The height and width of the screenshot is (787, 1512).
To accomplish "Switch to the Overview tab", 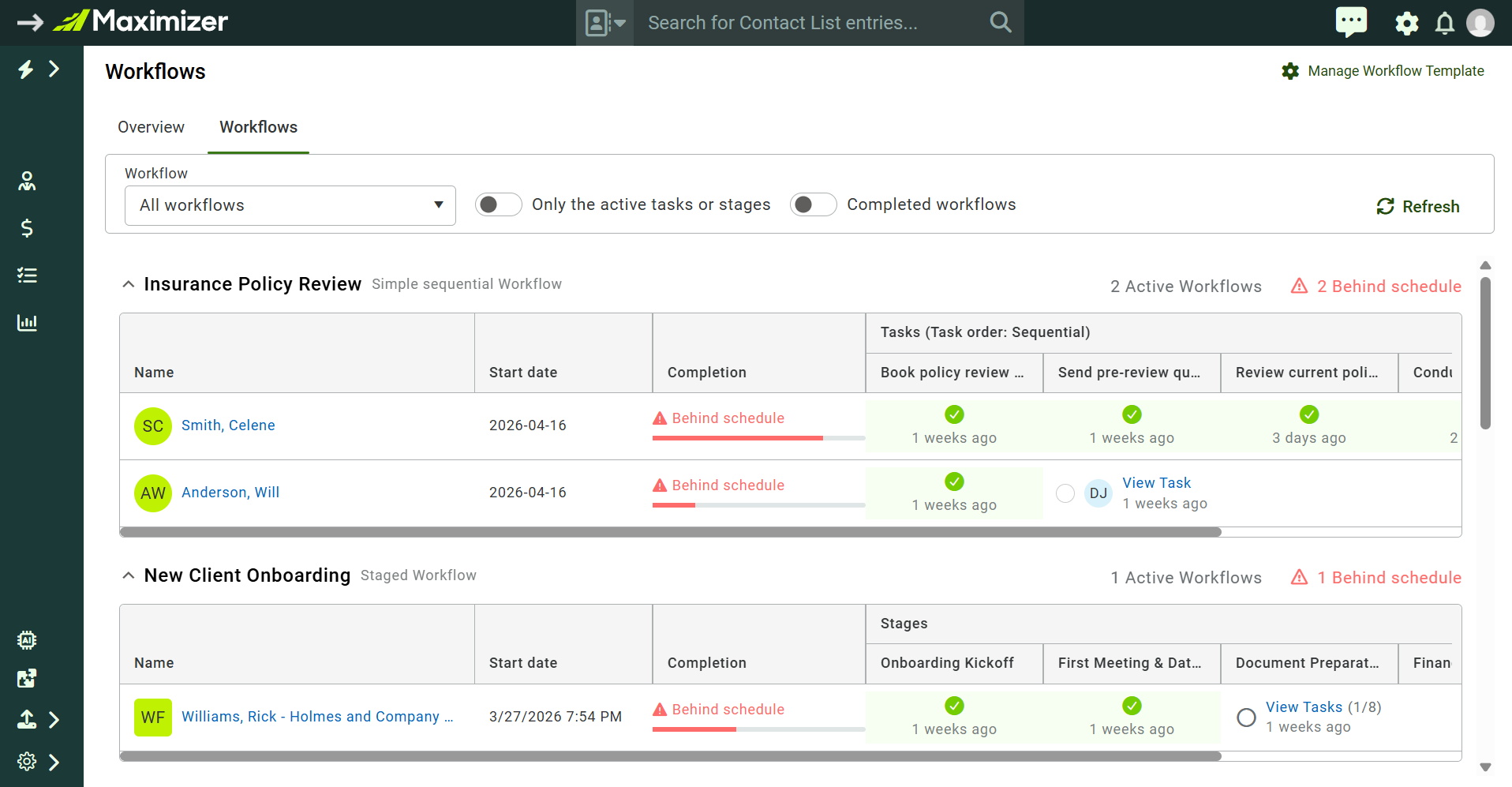I will [151, 127].
